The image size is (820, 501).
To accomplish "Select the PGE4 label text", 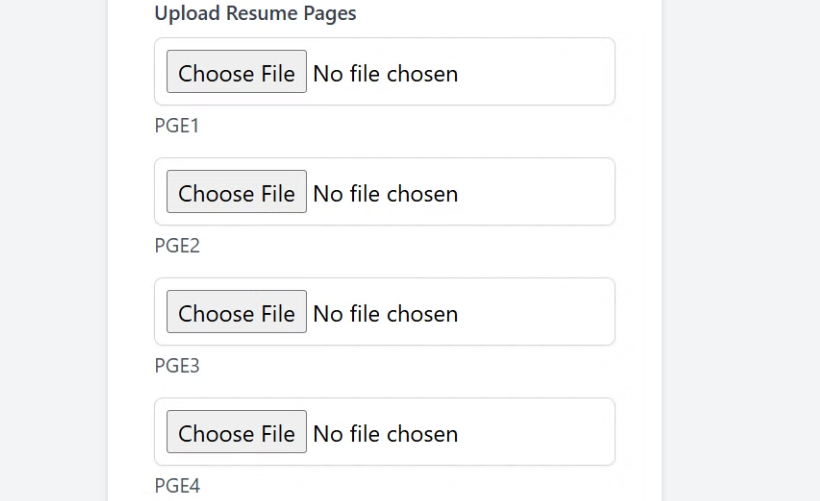I will [x=177, y=485].
